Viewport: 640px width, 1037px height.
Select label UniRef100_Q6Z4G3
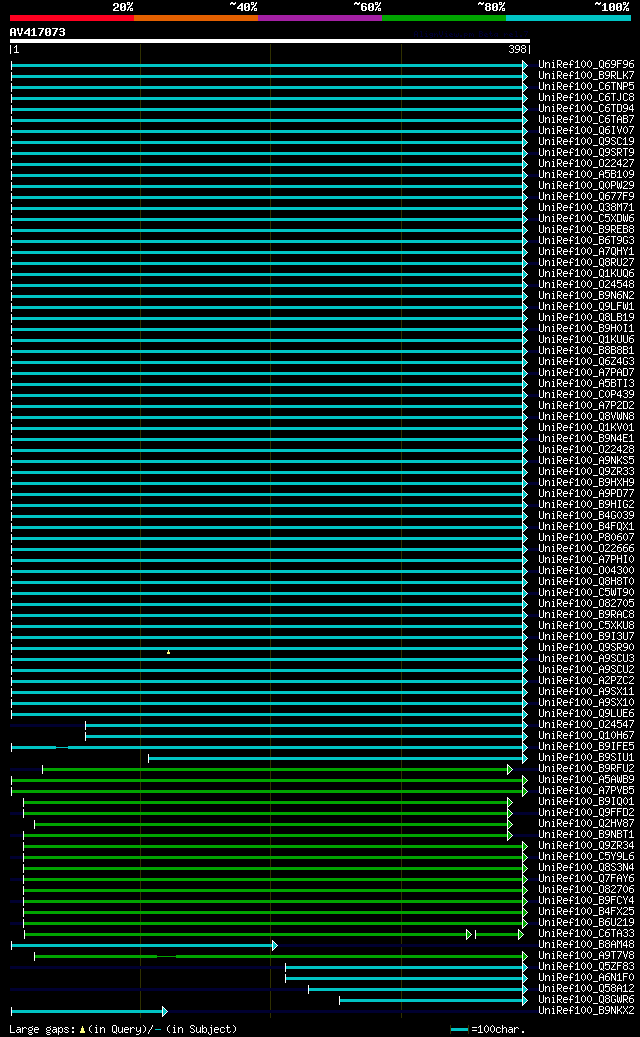tap(586, 362)
